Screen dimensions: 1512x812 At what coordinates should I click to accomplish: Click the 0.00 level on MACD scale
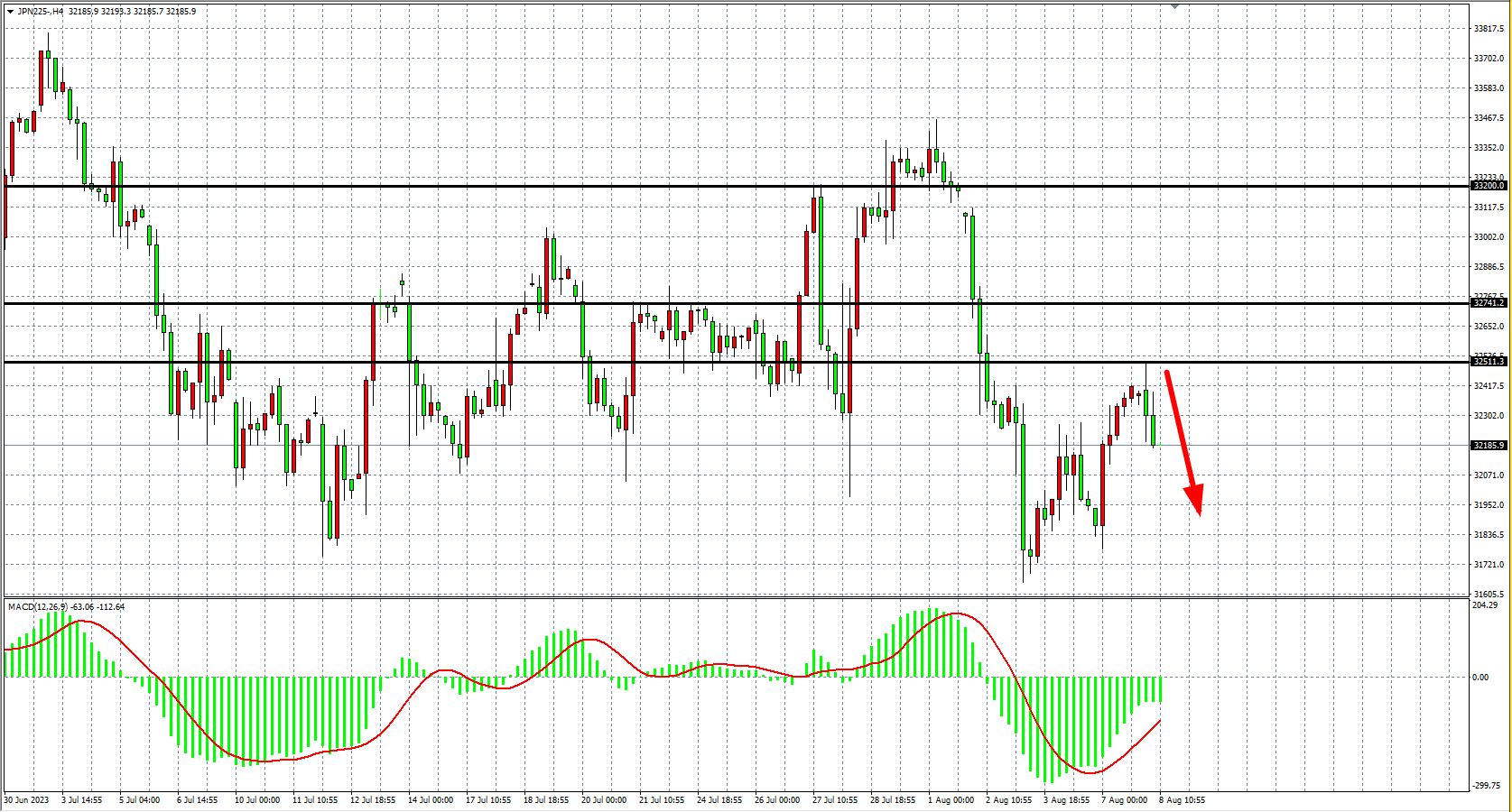click(1480, 678)
